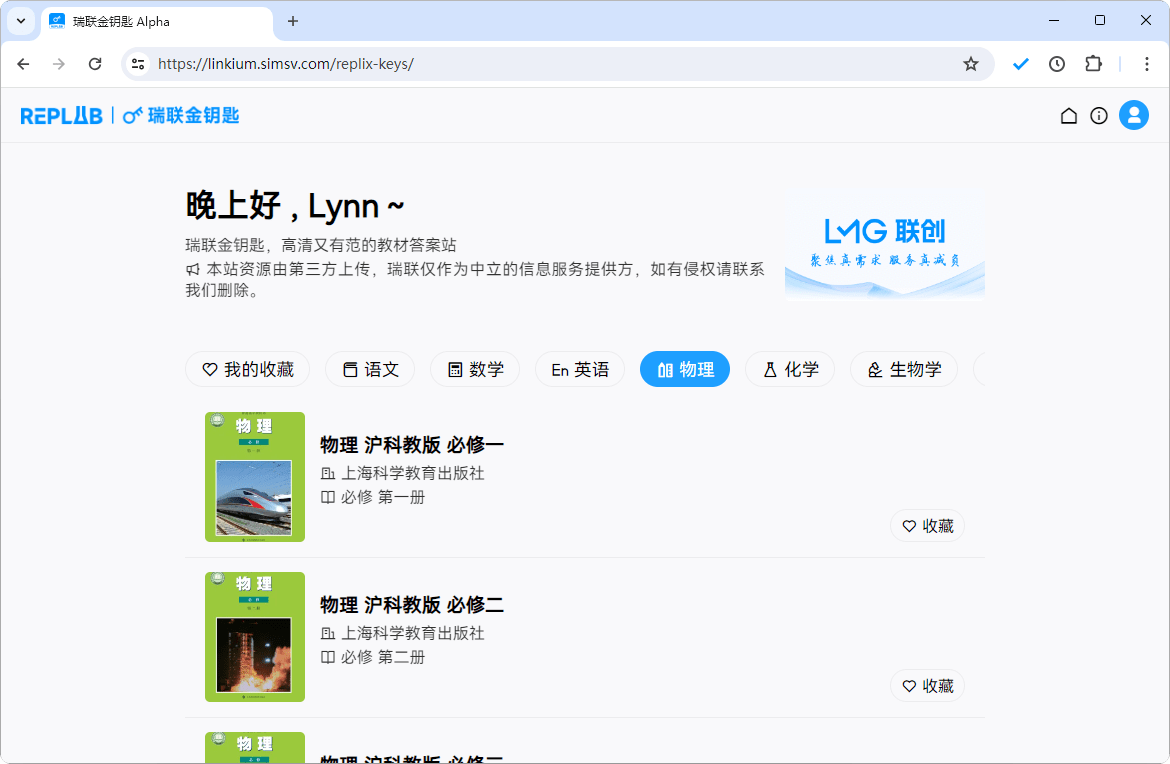Open a new browser tab
Viewport: 1170px width, 764px height.
coord(292,22)
